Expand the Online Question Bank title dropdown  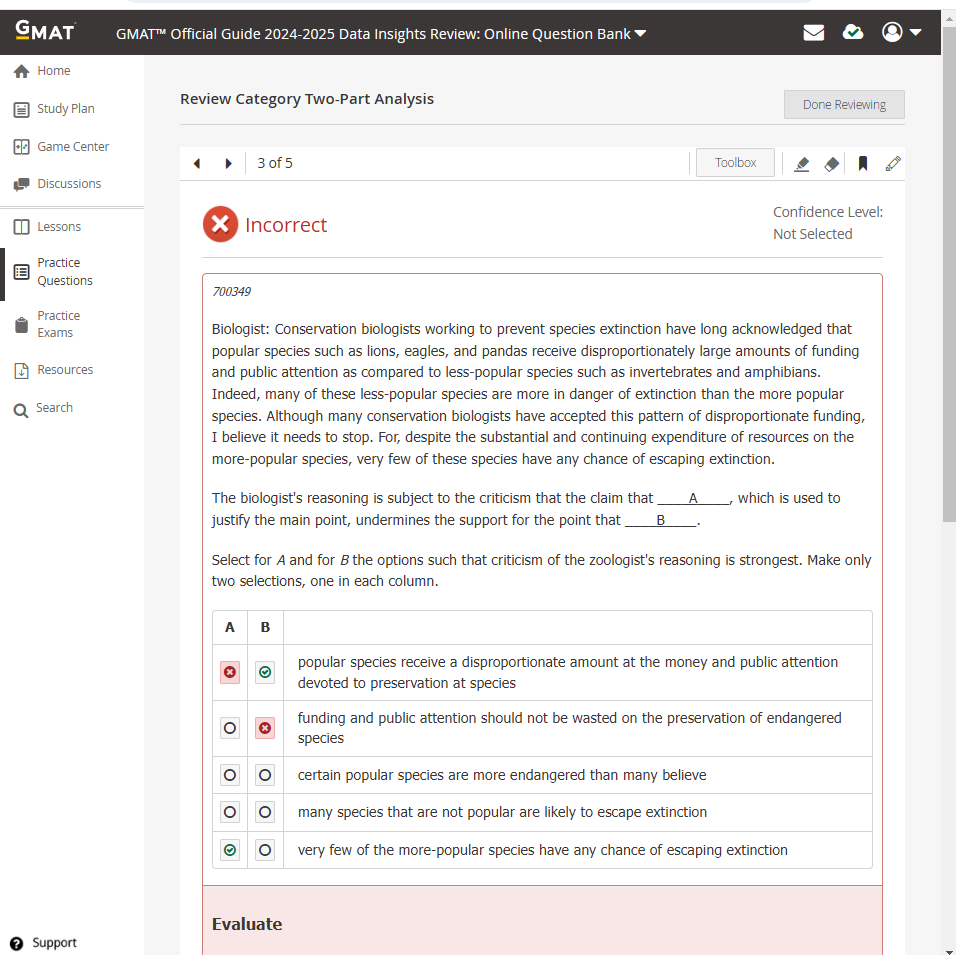click(x=641, y=34)
